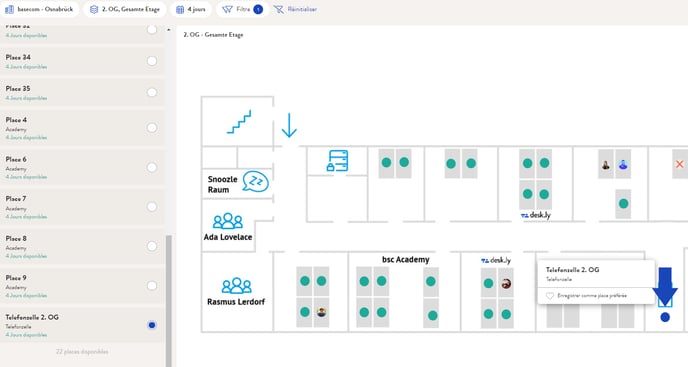Click the Place 9 list entry
Screen dimensions: 688x367
(x=82, y=285)
